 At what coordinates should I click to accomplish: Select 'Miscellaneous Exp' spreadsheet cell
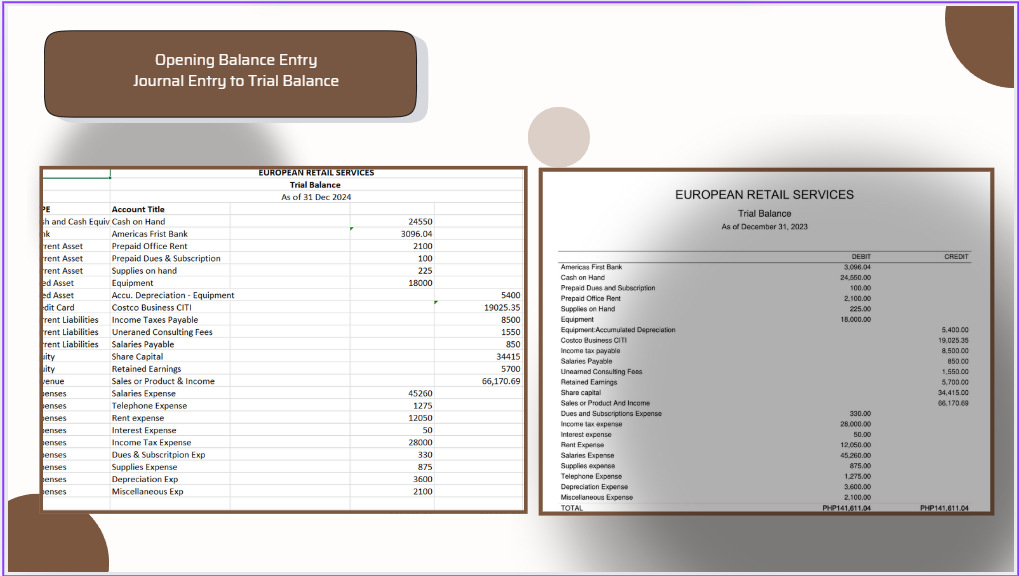[148, 493]
